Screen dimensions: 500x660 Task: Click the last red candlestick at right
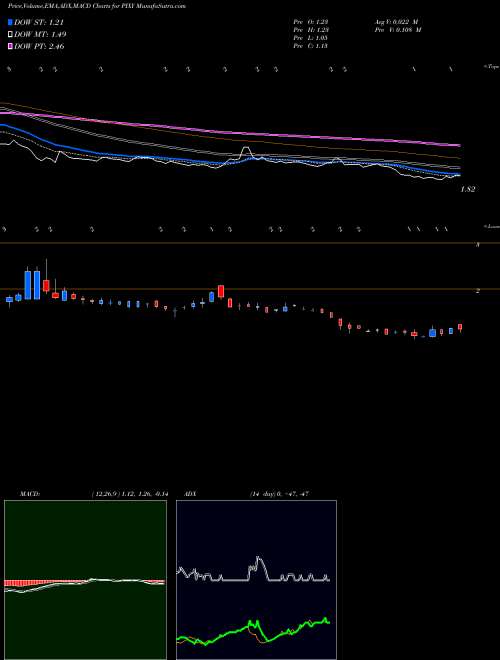[460, 327]
